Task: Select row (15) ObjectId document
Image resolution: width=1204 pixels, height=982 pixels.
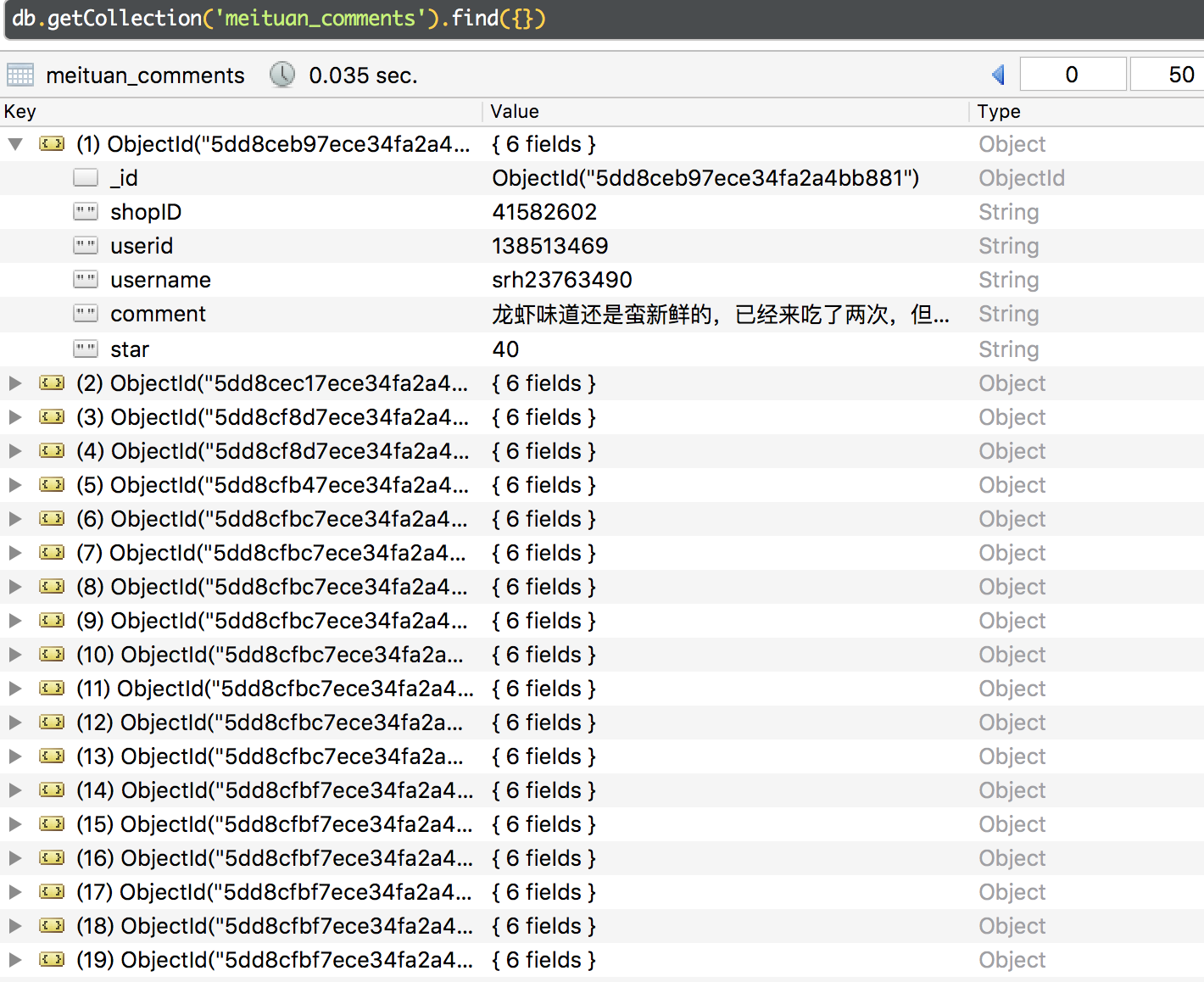Action: 602,824
